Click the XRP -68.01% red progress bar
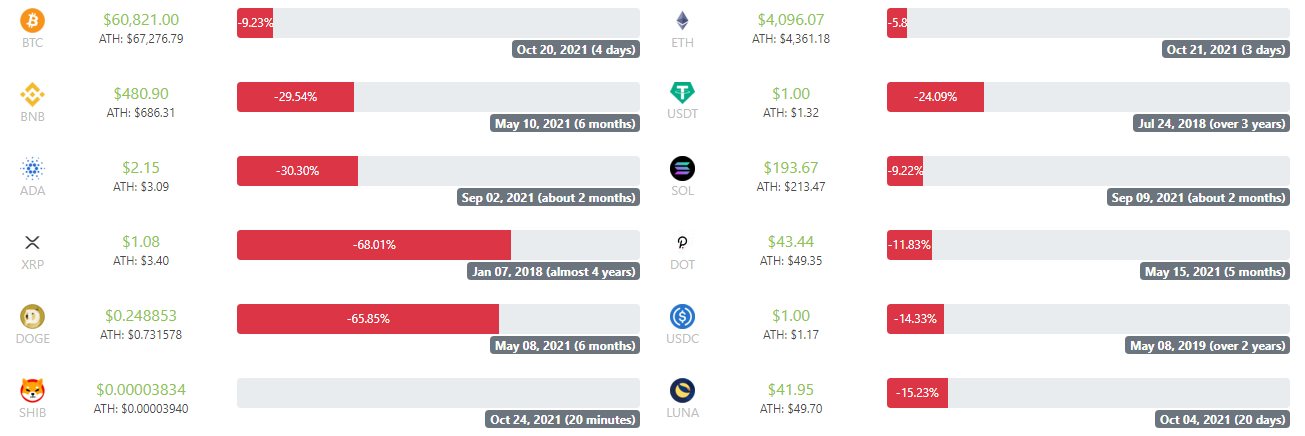Screen dimensions: 1305x436 click(374, 245)
